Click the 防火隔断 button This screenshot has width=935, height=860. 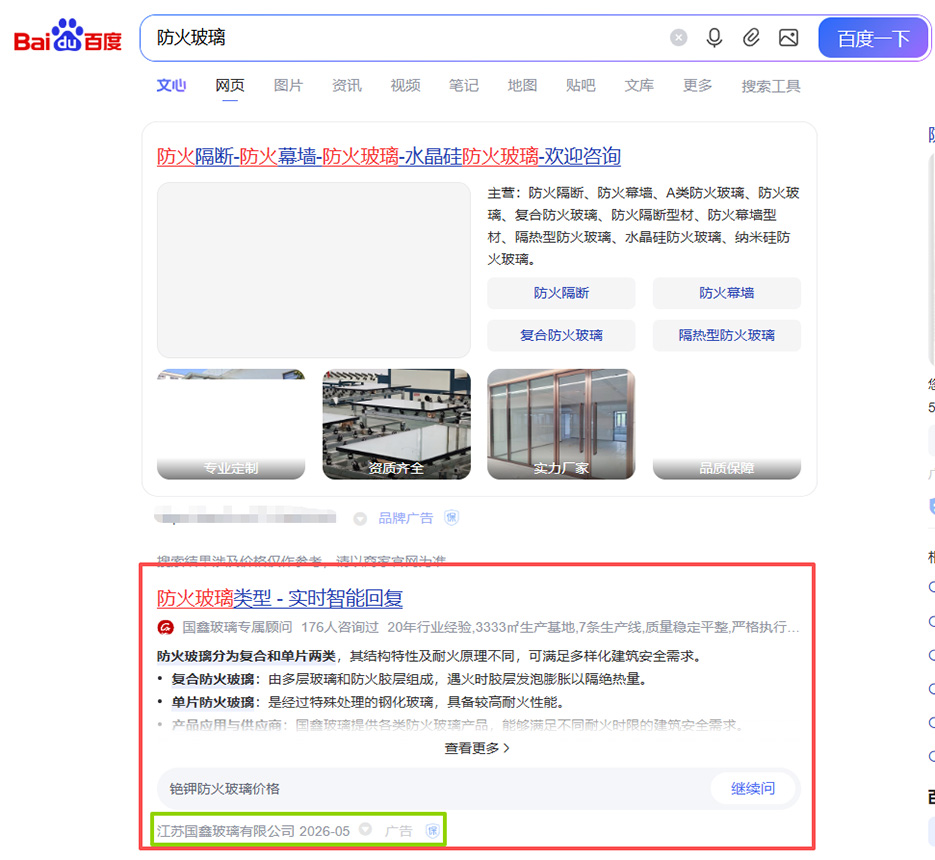561,293
